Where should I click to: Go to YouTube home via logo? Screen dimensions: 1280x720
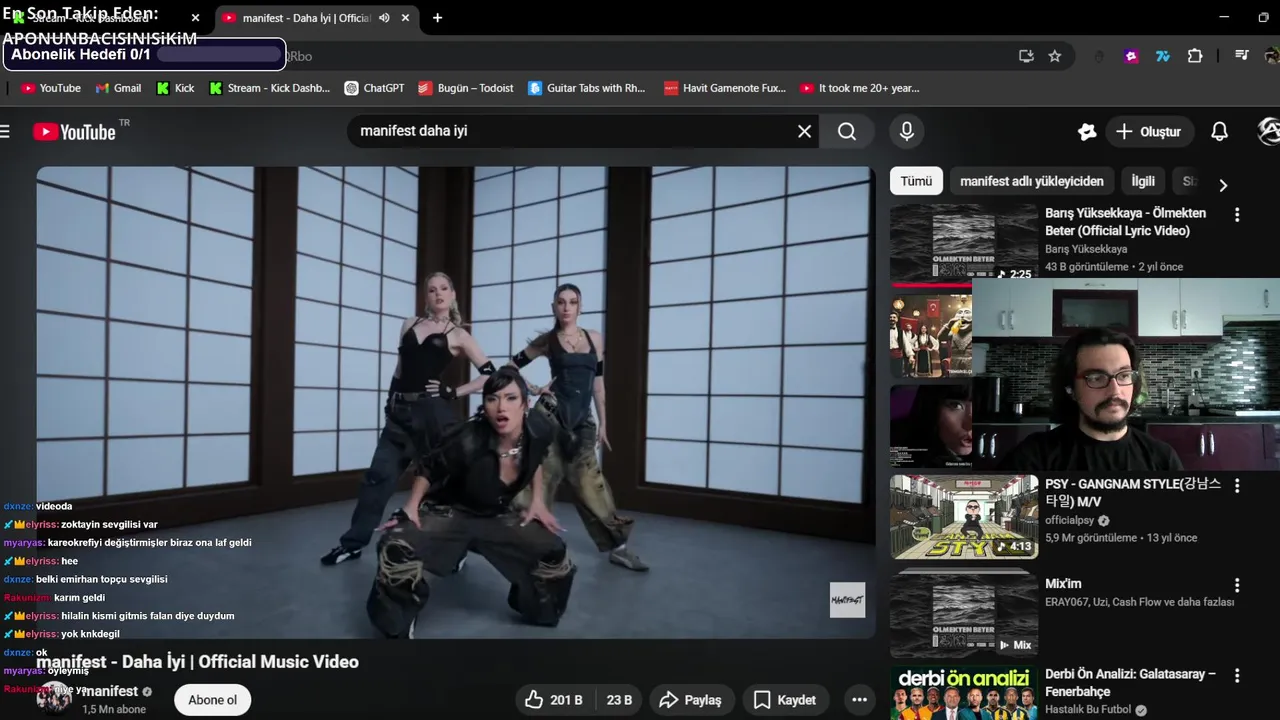click(75, 131)
